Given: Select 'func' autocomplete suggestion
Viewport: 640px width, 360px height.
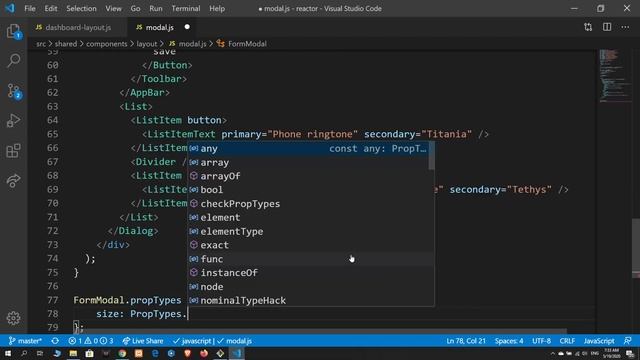Looking at the screenshot, I should click(308, 259).
